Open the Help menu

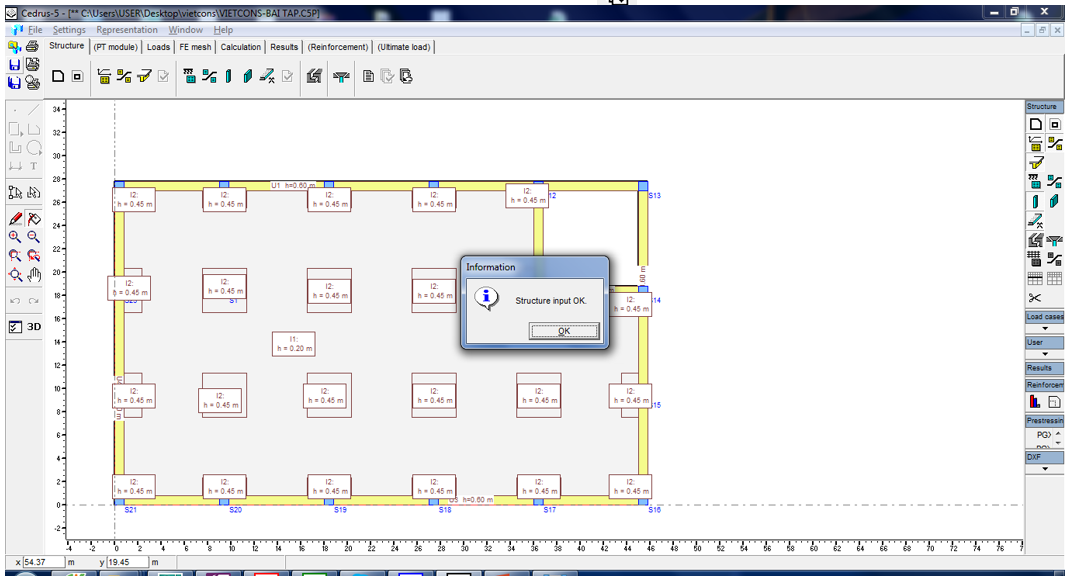pyautogui.click(x=223, y=30)
